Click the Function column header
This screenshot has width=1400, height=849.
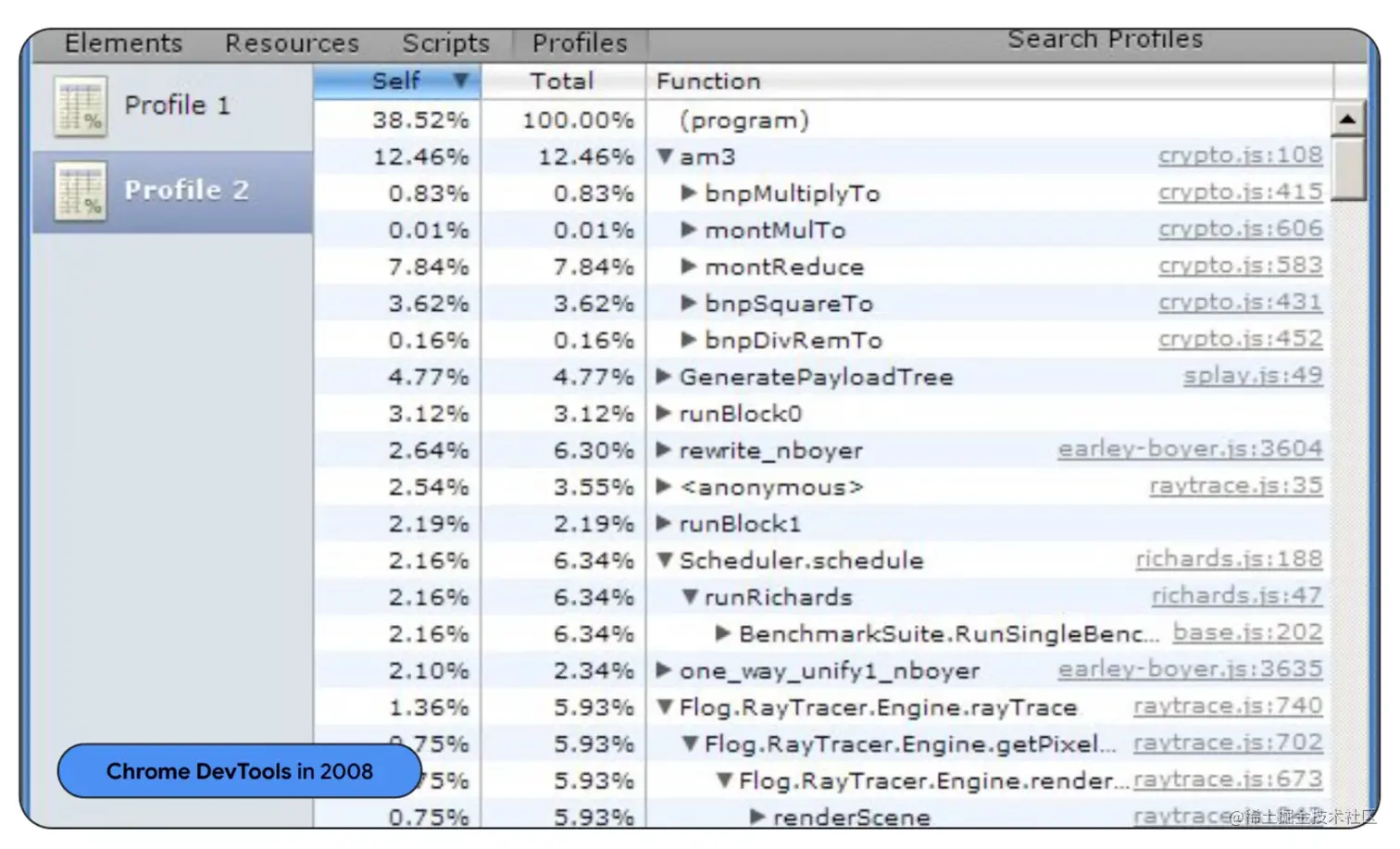coord(989,81)
